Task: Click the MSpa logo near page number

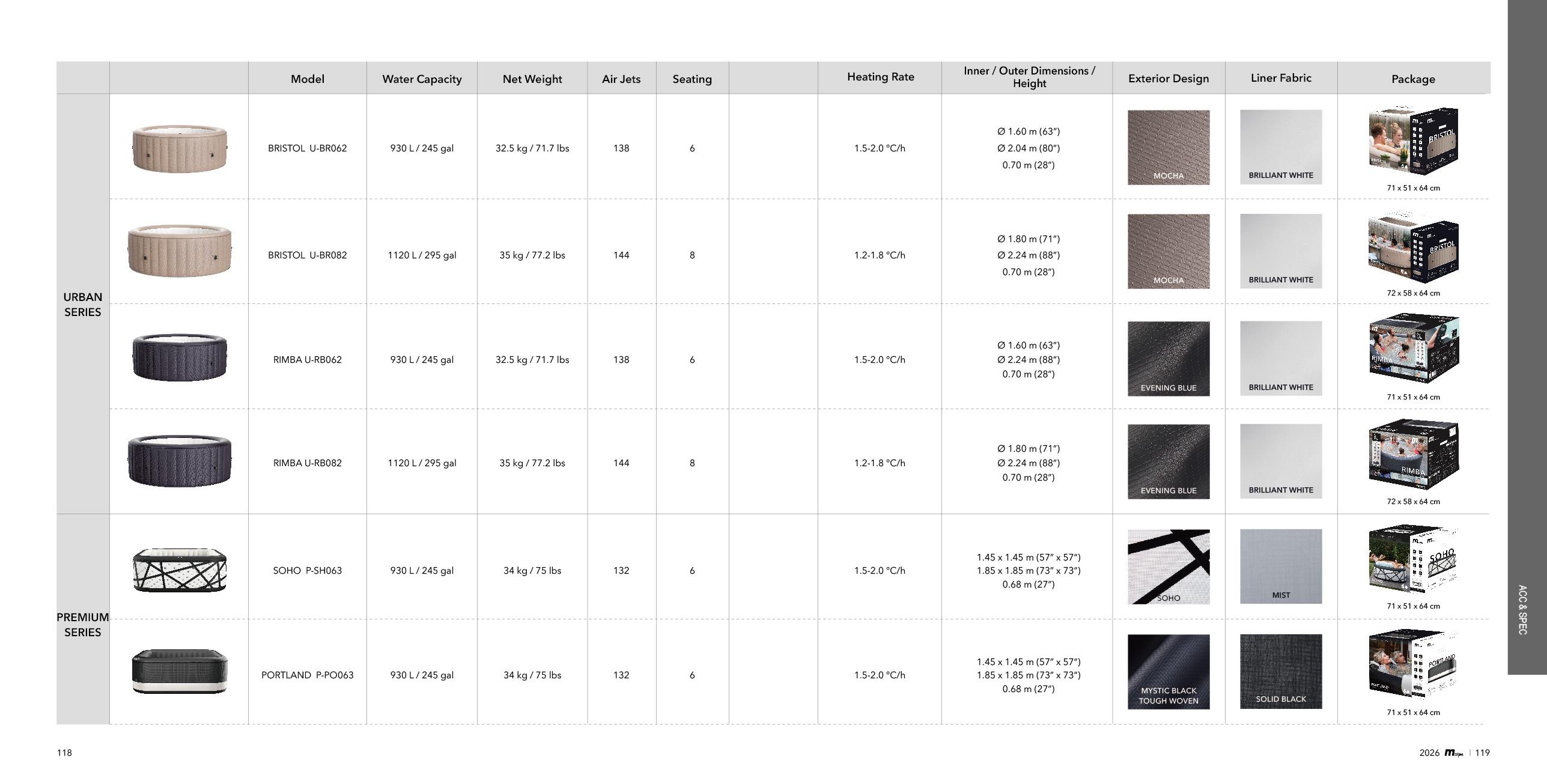Action: pos(1453,753)
